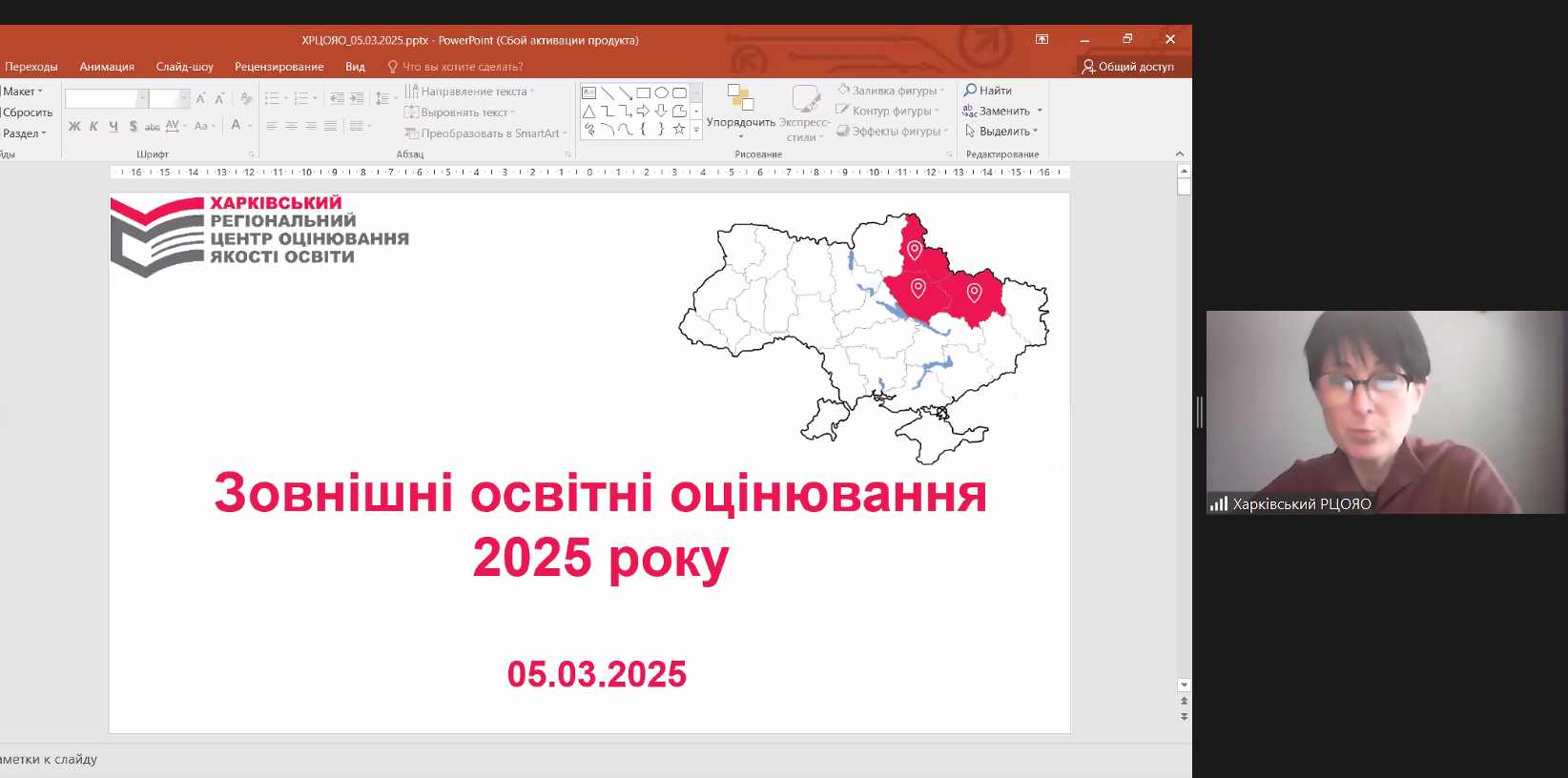Expand the shapes gallery More arrow

coord(696,130)
